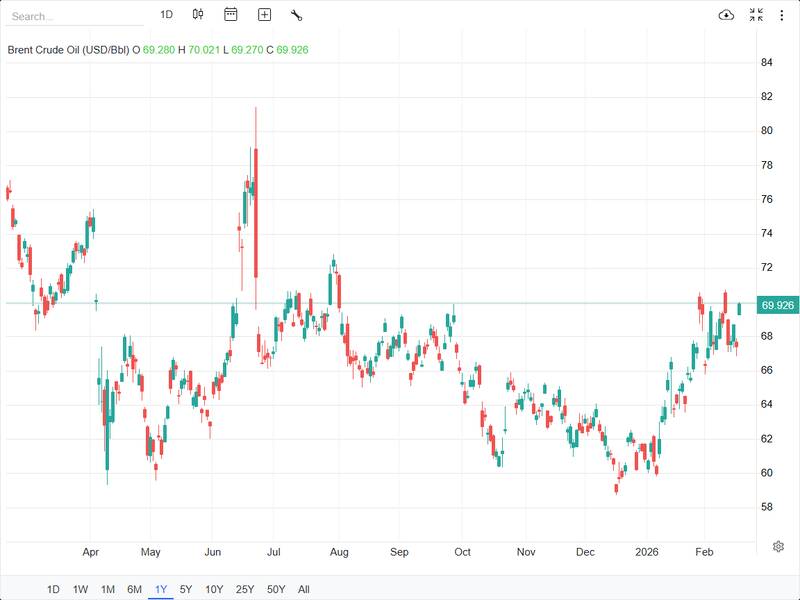
Task: Show the 5Y price history
Action: (x=186, y=589)
